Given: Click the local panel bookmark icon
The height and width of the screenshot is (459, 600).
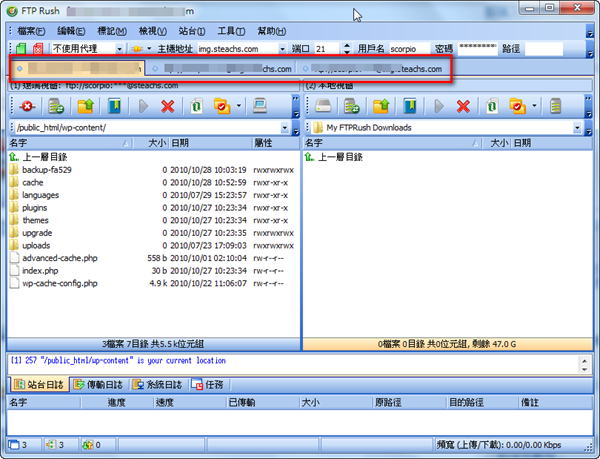Looking at the screenshot, I should tap(409, 106).
